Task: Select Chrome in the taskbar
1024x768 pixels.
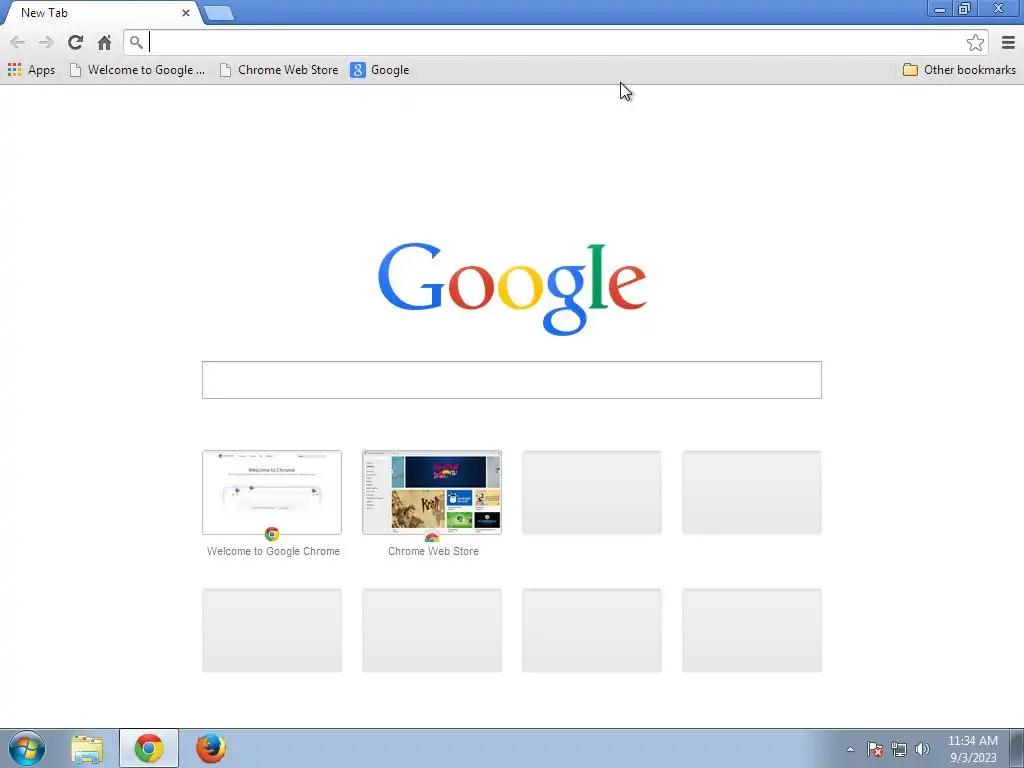Action: [x=149, y=748]
